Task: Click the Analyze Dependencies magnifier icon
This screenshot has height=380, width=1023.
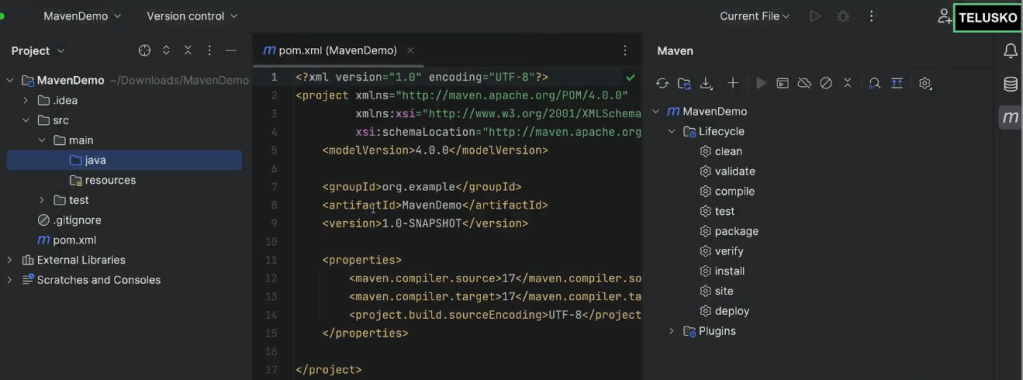Action: click(x=875, y=83)
